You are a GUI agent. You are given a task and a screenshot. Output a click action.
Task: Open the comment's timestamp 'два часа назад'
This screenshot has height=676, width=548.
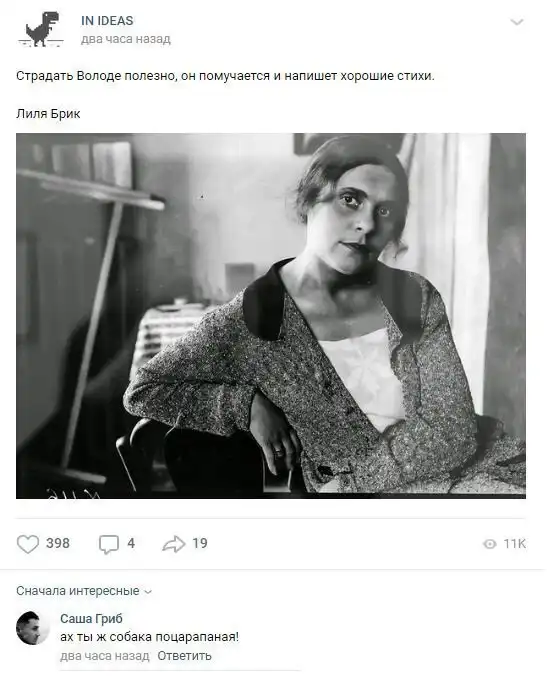tap(105, 656)
